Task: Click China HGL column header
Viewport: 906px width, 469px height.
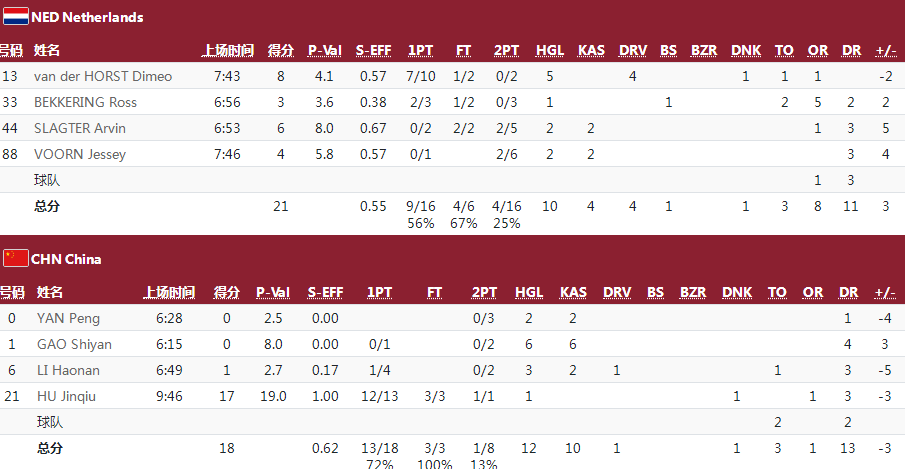Action: (529, 293)
